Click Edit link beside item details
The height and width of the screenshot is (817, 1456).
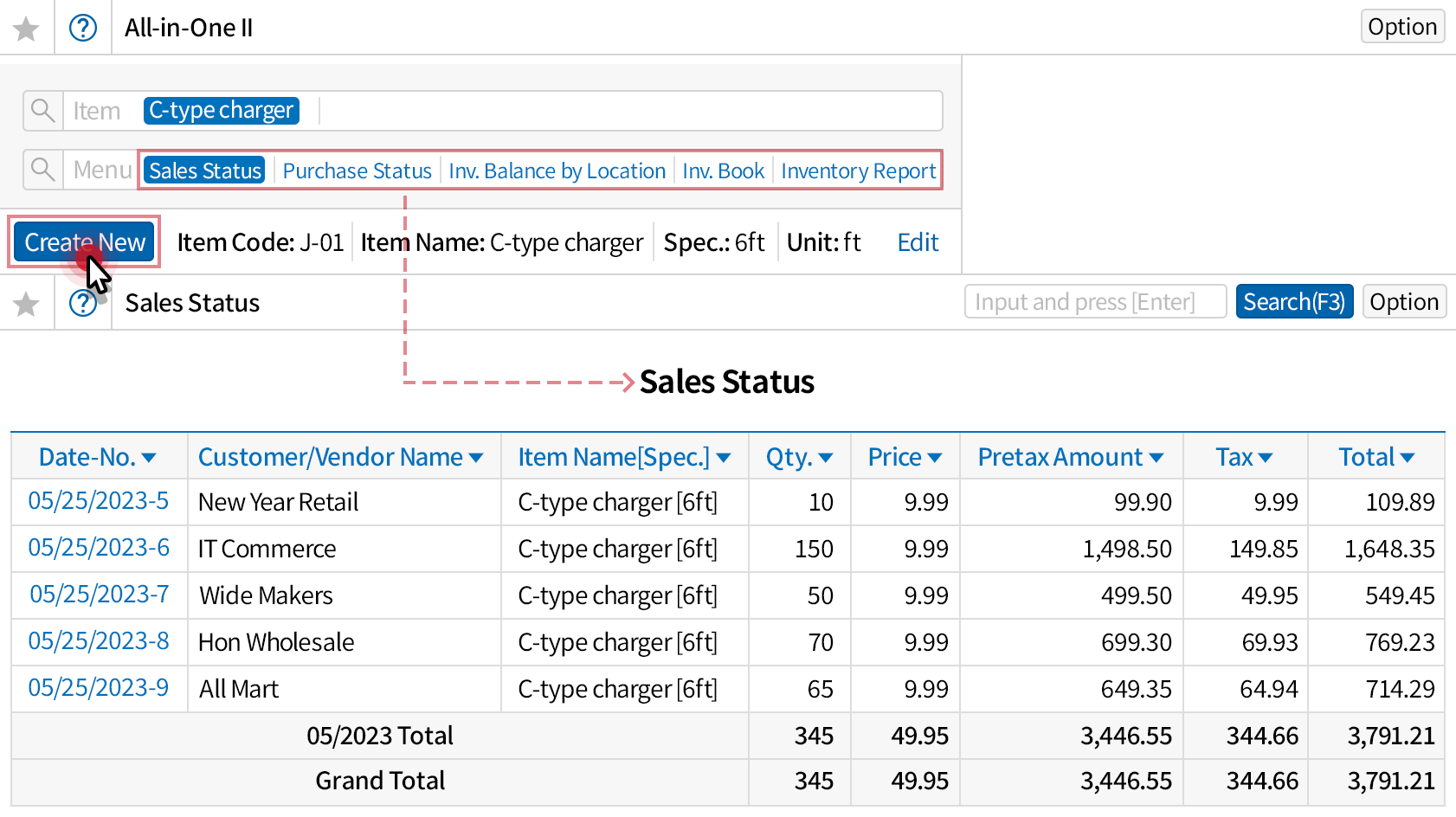(x=918, y=242)
